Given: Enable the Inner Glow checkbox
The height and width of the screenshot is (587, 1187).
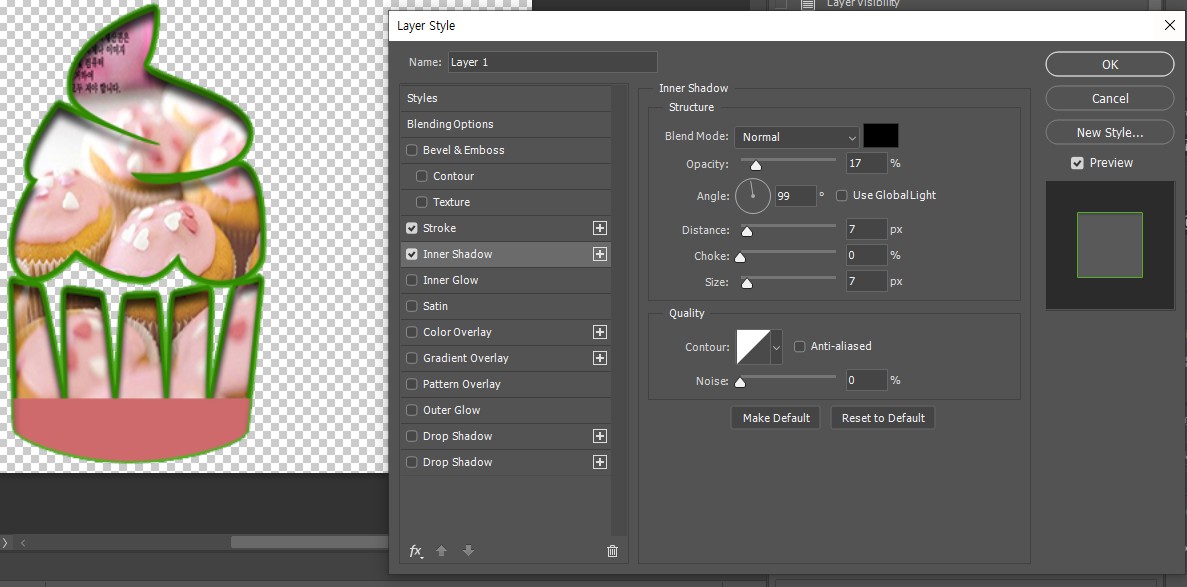Looking at the screenshot, I should point(412,280).
